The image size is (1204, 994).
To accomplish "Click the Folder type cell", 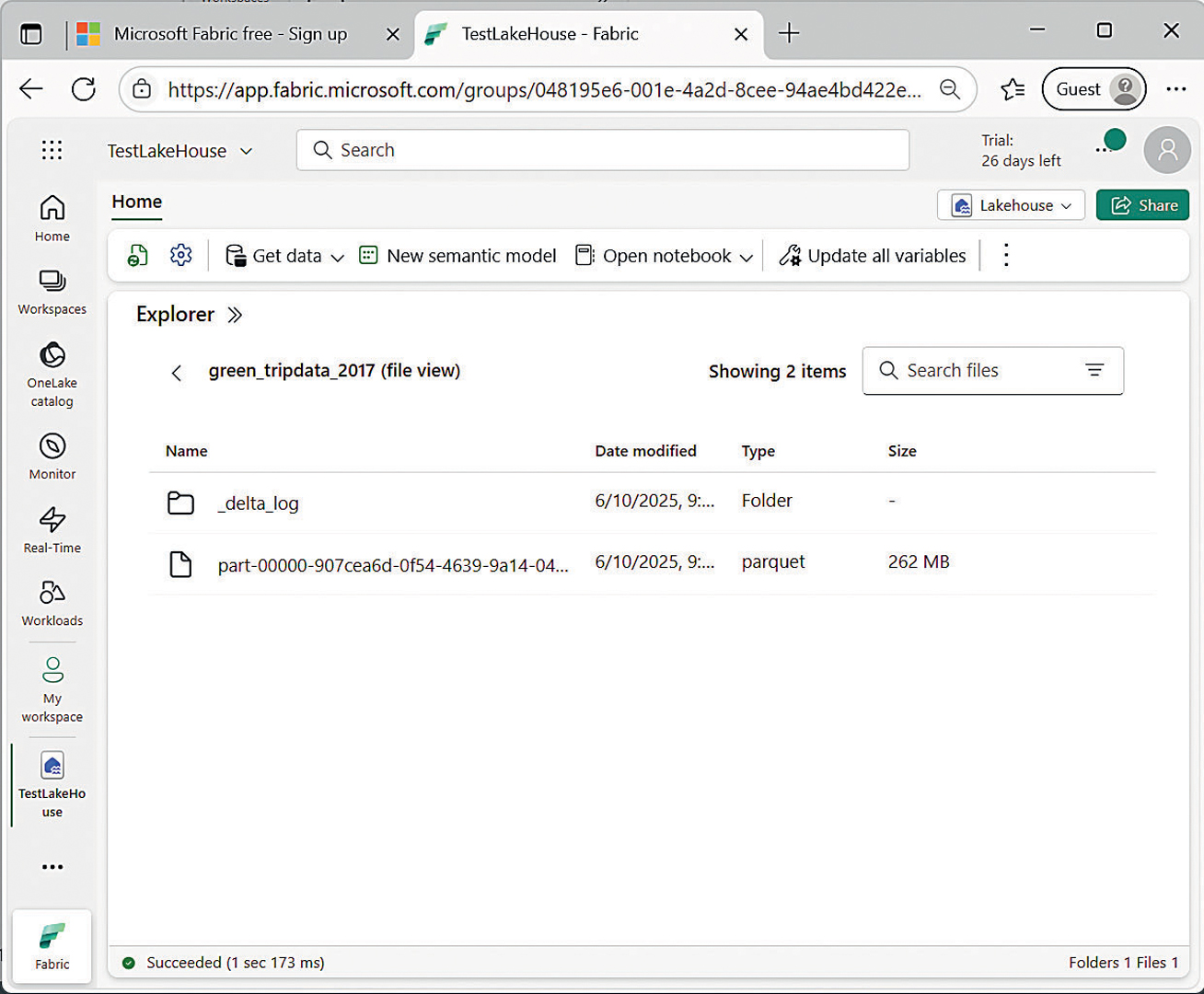I will click(x=767, y=501).
